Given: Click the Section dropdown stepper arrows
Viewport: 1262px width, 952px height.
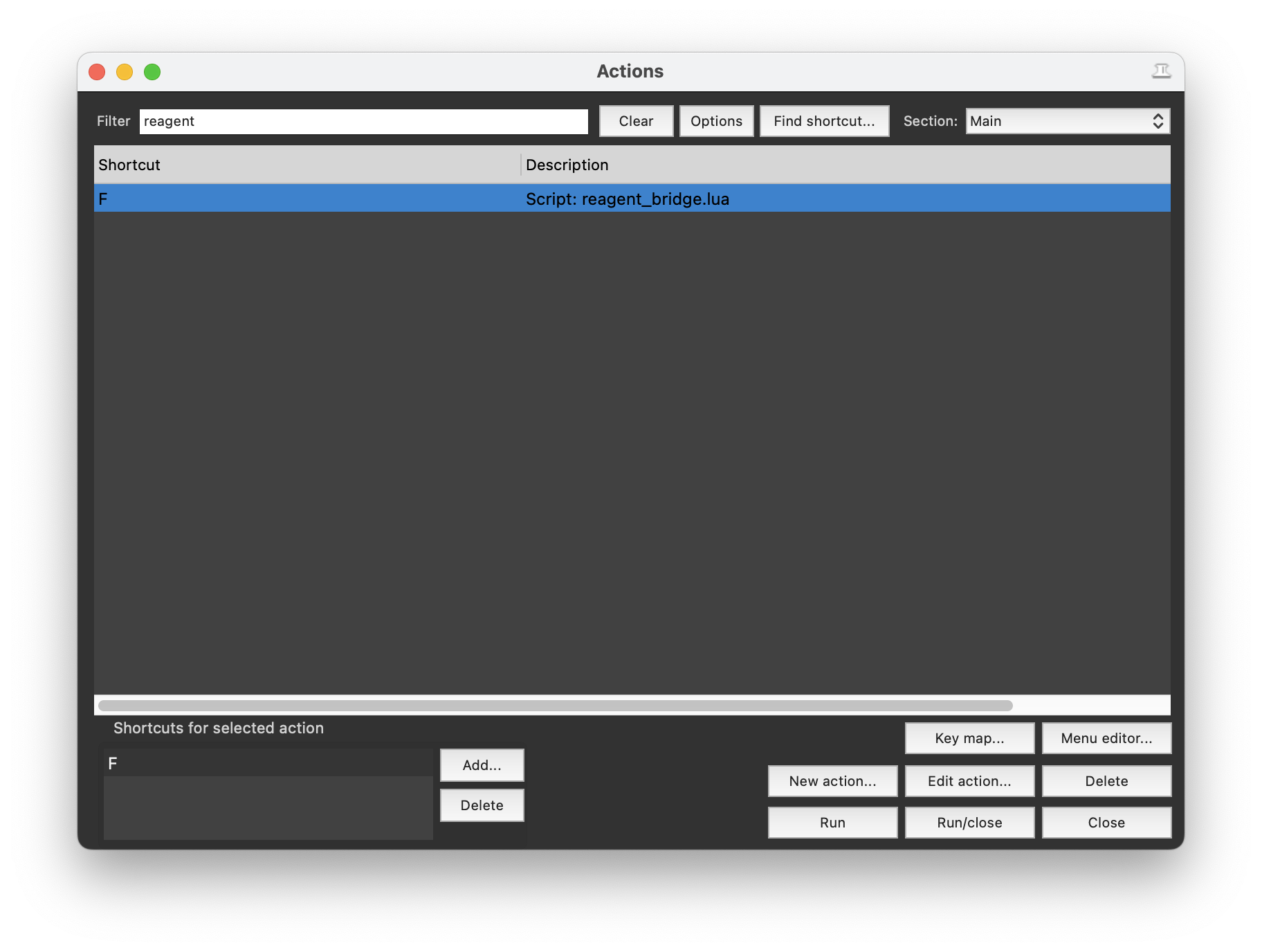Looking at the screenshot, I should click(1158, 121).
